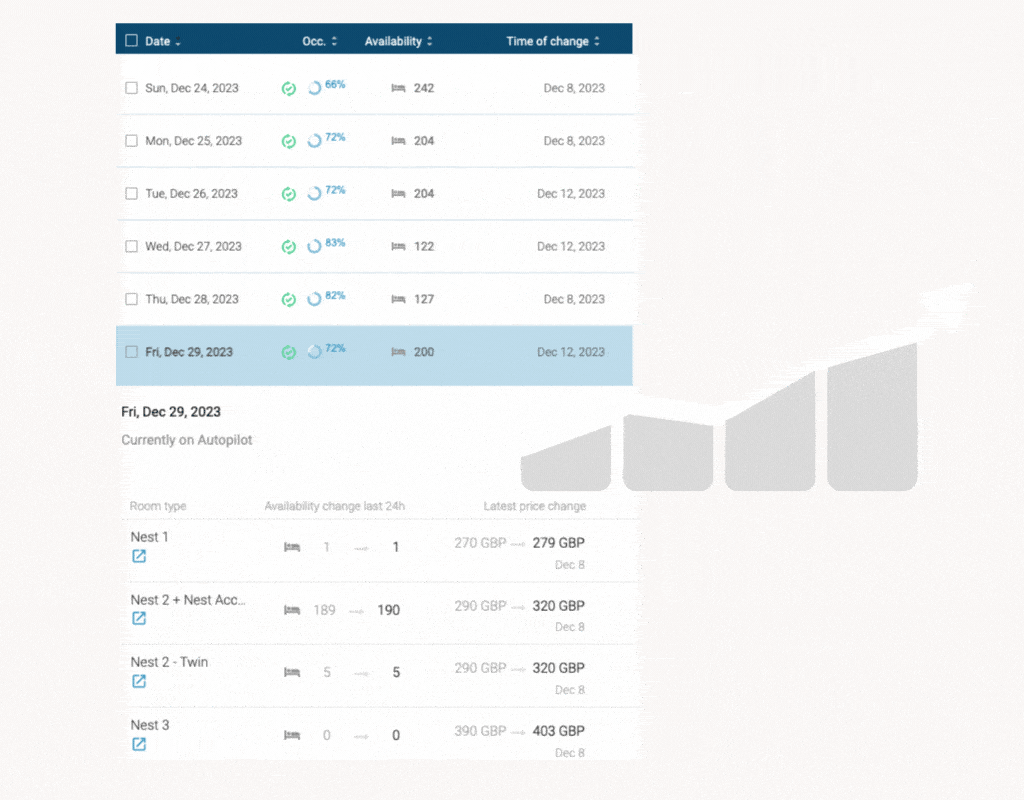Click the green status icon on Fri, Dec 29 row
Screen dimensions: 1024x800
click(x=288, y=352)
